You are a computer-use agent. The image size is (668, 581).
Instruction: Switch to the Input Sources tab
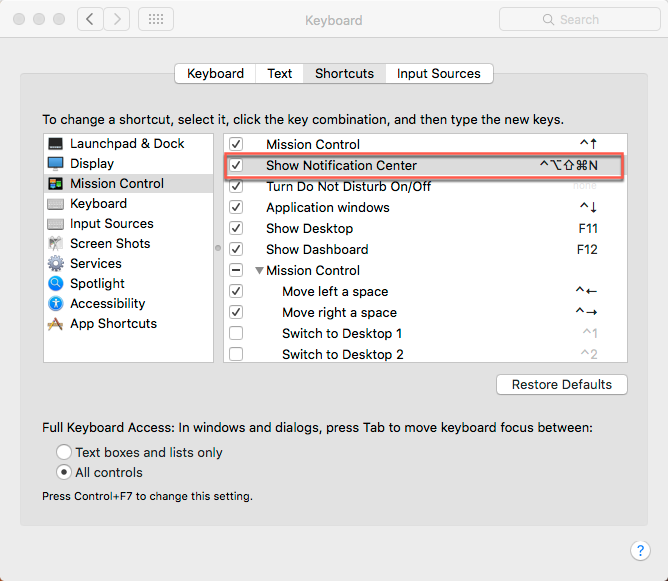[438, 74]
